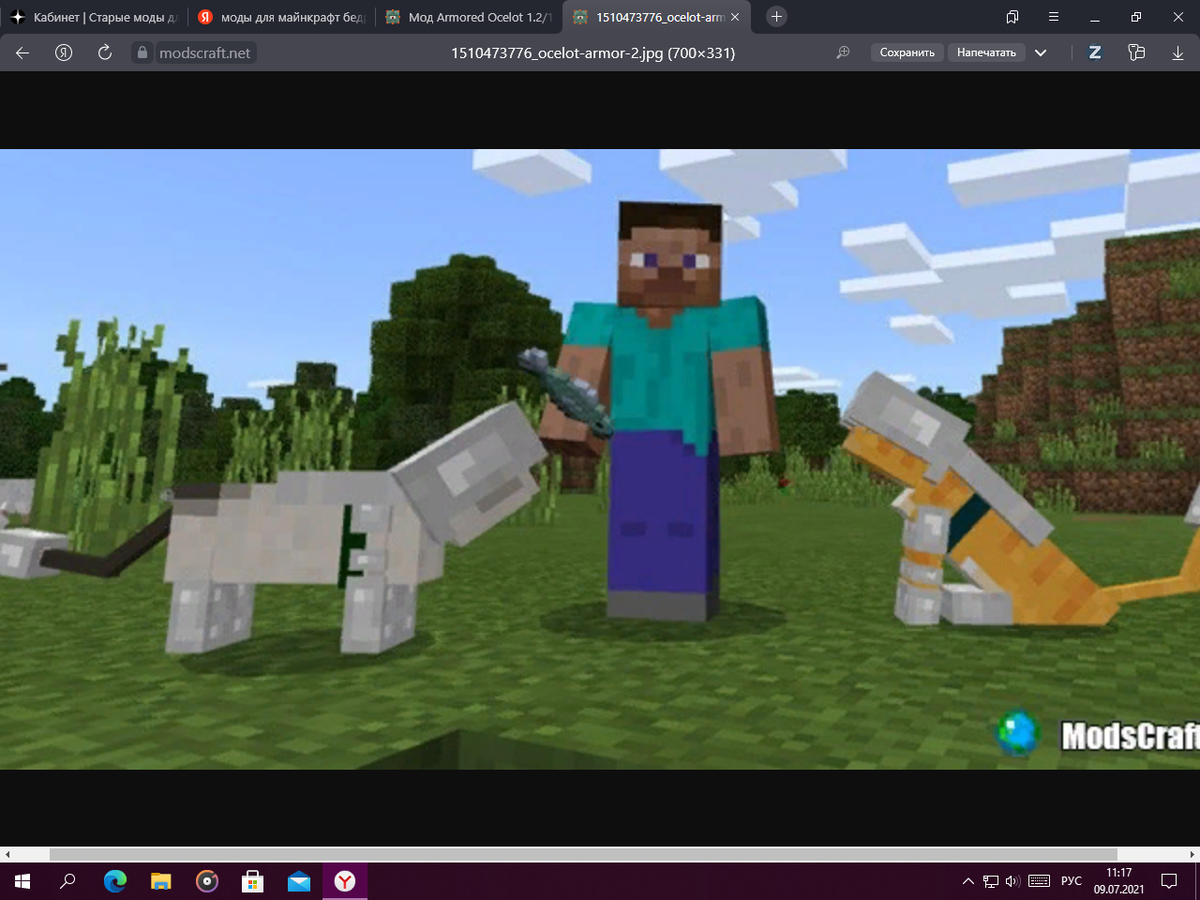Open the volume speaker tray icon
This screenshot has width=1200, height=900.
(1012, 881)
